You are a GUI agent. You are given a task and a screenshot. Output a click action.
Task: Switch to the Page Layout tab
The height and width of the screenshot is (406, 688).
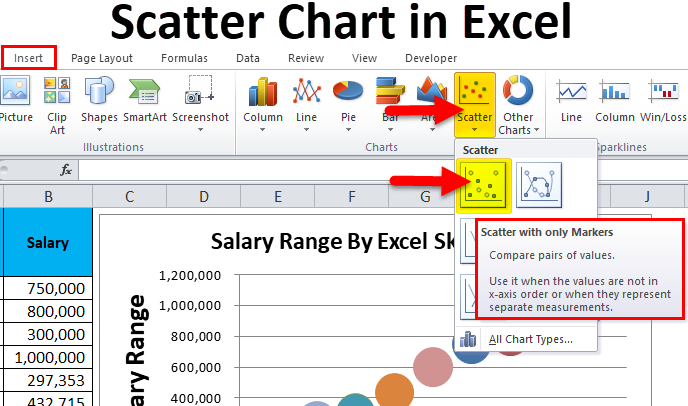point(102,58)
